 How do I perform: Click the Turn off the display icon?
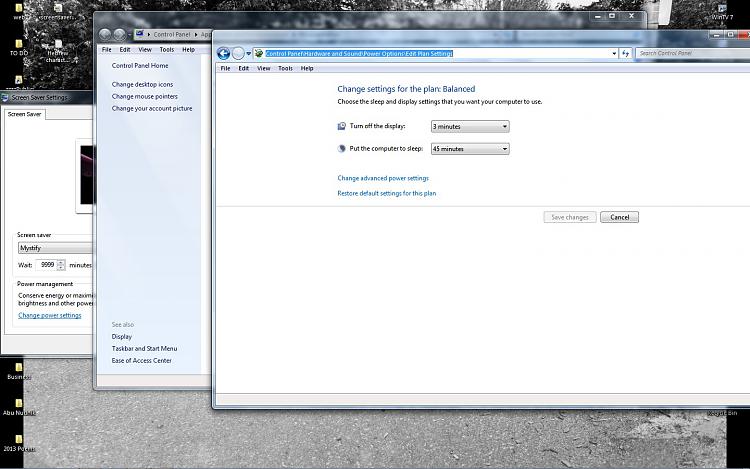[342, 126]
